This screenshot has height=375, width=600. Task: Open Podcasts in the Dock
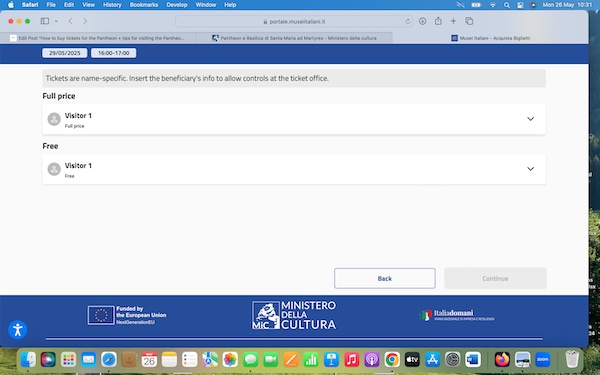click(372, 360)
